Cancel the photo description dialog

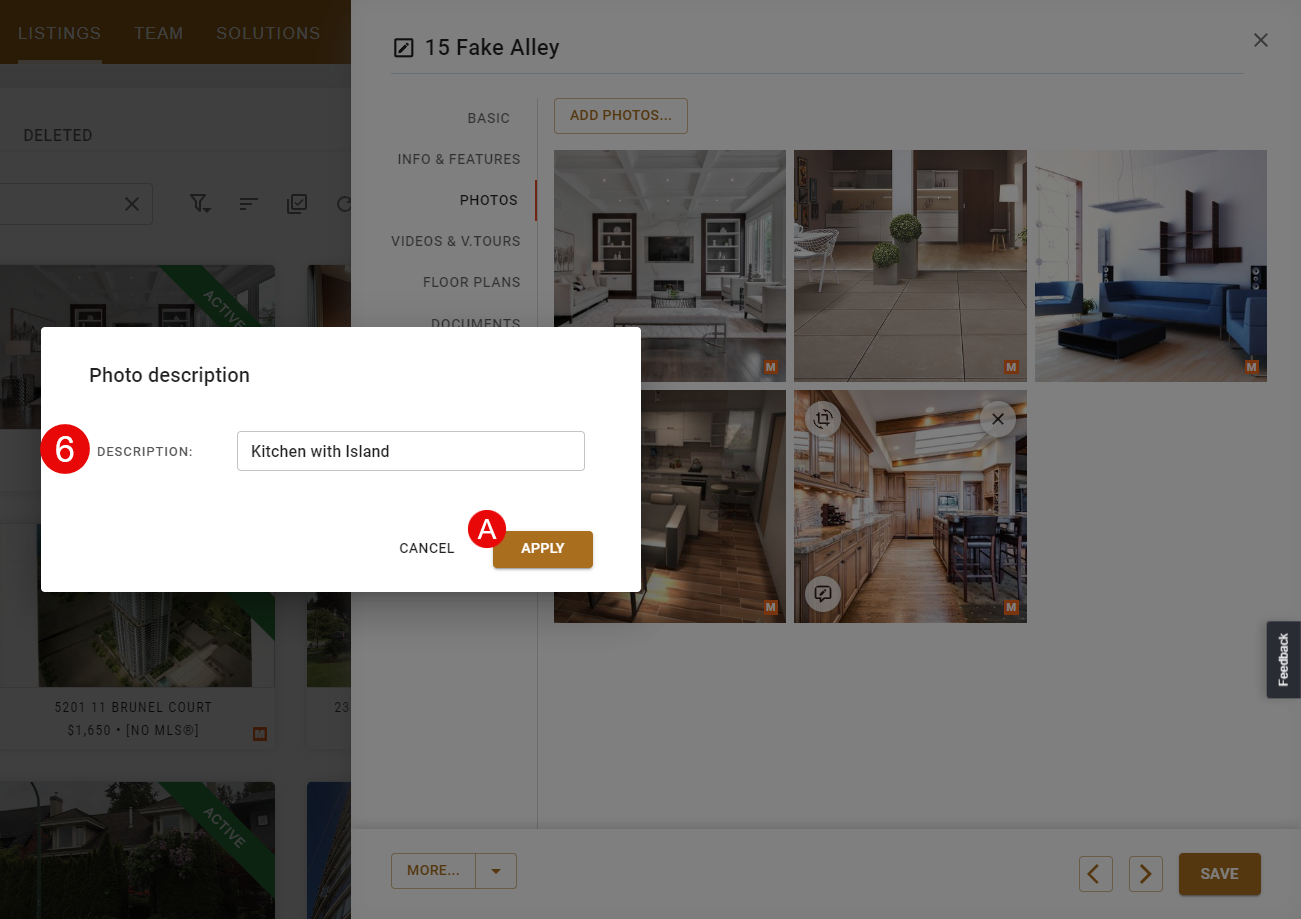pos(427,549)
